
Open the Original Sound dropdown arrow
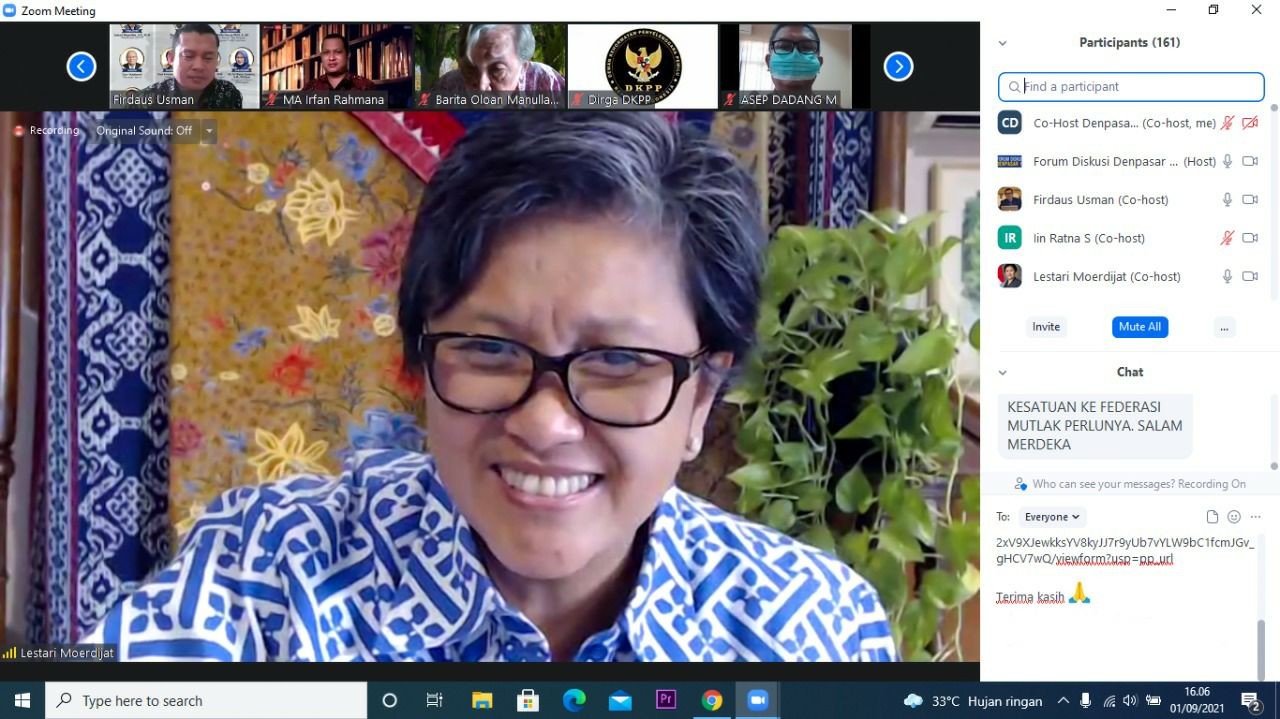click(x=209, y=130)
